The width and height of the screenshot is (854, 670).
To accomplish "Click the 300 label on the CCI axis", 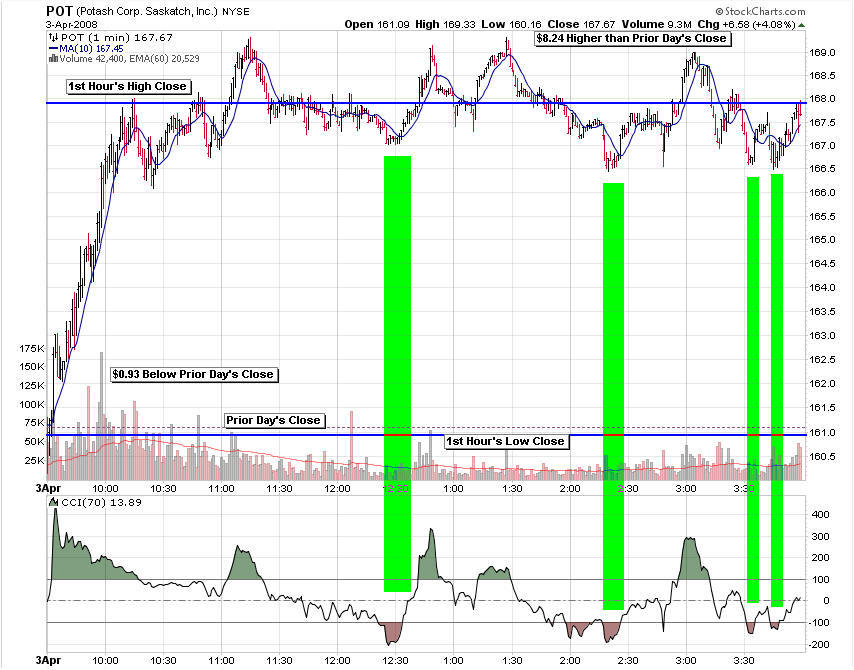I will click(820, 537).
